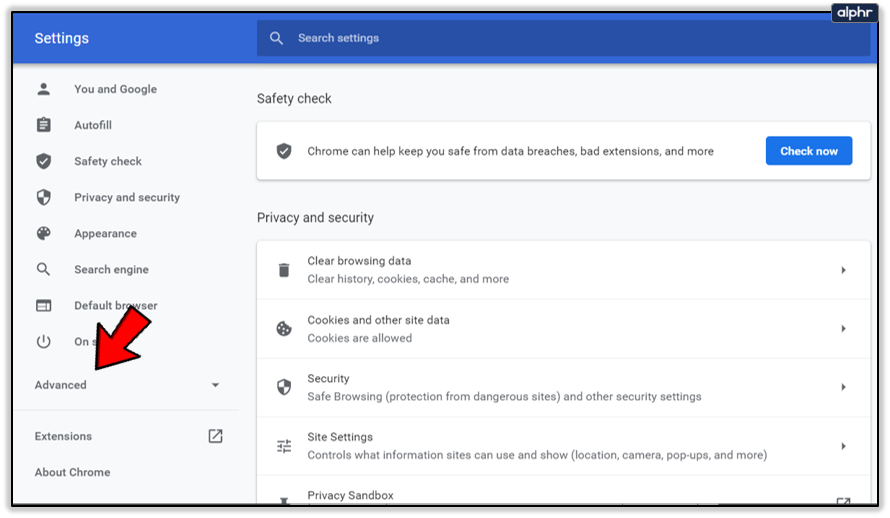Click the person icon beside You and Google
This screenshot has width=890, height=518.
click(x=44, y=89)
